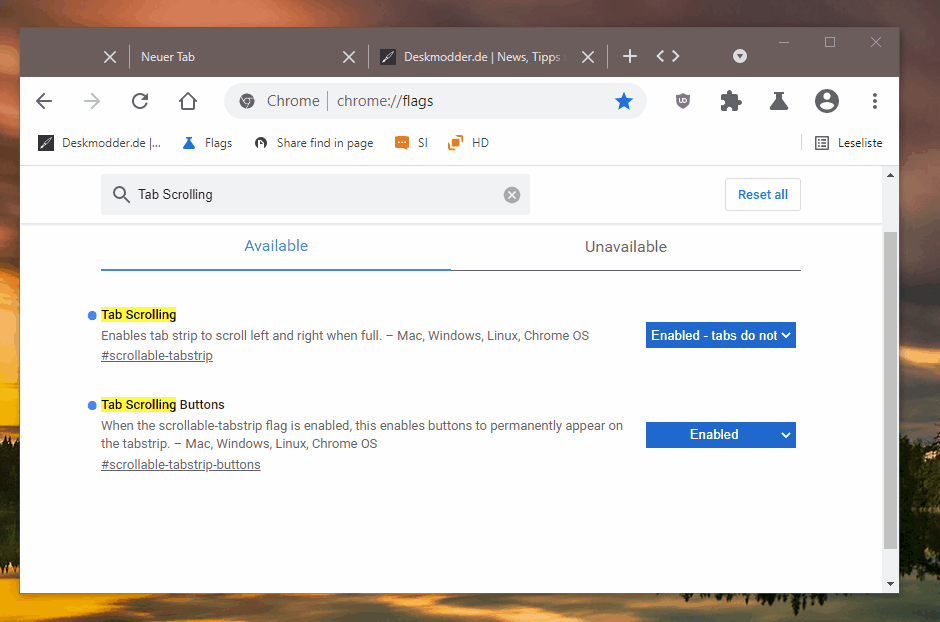Click the flags search field

click(315, 194)
